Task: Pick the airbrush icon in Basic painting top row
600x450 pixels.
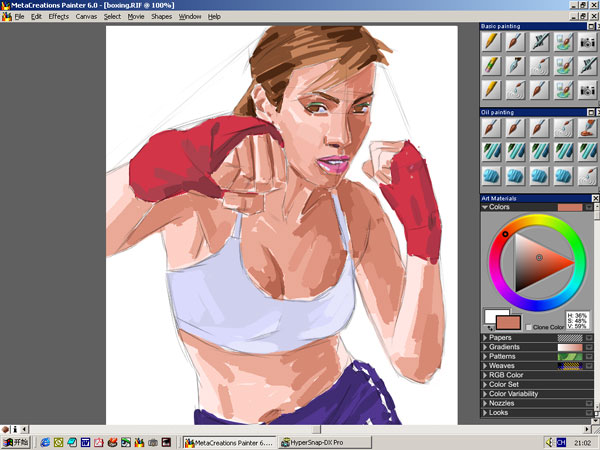Action: (539, 41)
